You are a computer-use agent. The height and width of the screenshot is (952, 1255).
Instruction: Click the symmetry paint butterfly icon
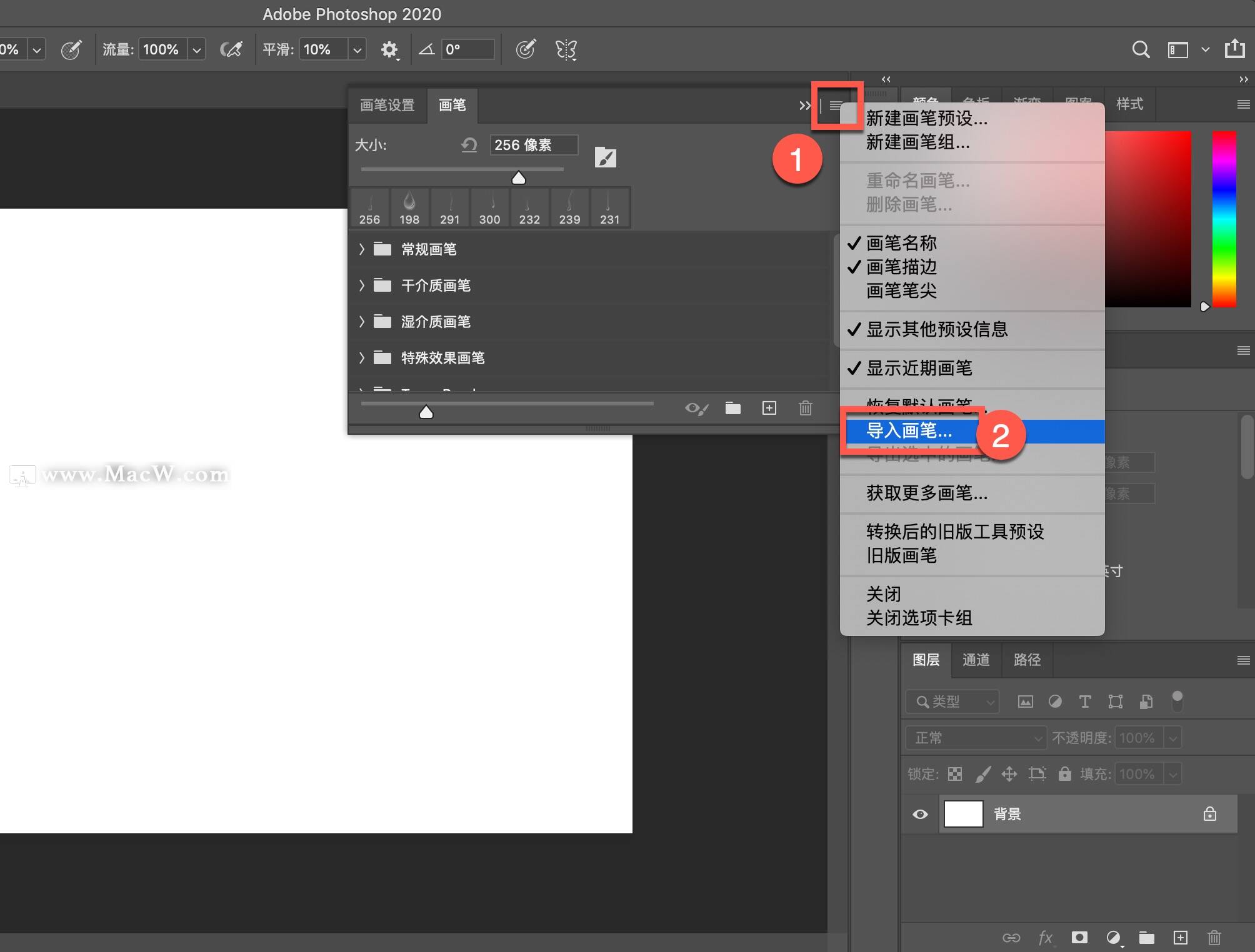(x=566, y=49)
